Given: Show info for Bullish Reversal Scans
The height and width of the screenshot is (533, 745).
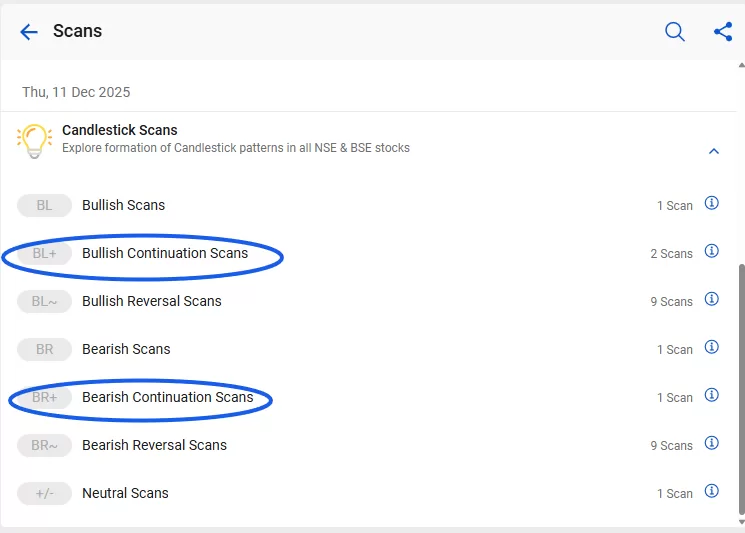Looking at the screenshot, I should coord(712,299).
